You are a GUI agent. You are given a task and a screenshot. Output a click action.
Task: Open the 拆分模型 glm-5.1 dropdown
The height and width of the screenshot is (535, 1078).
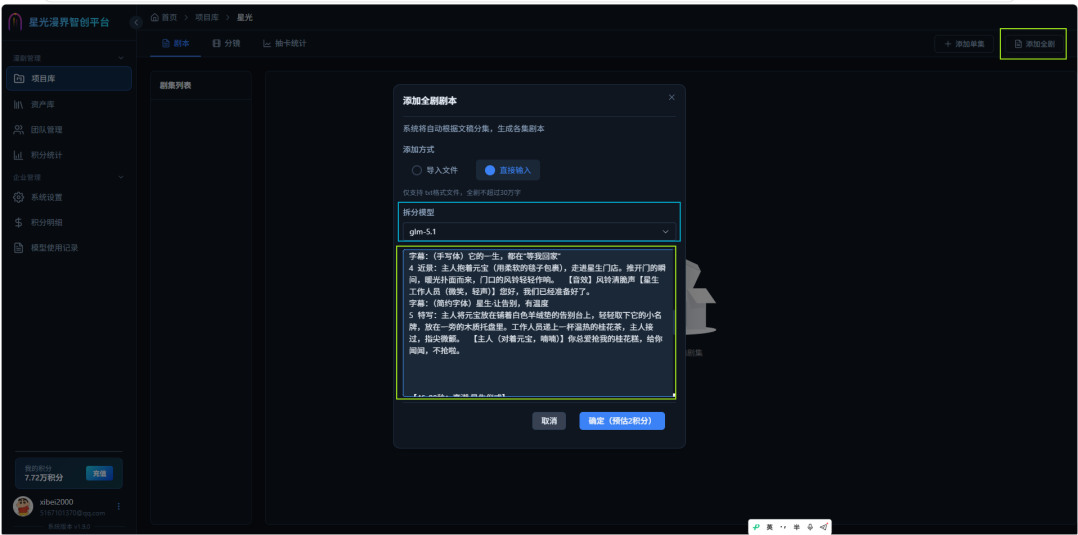pyautogui.click(x=539, y=232)
